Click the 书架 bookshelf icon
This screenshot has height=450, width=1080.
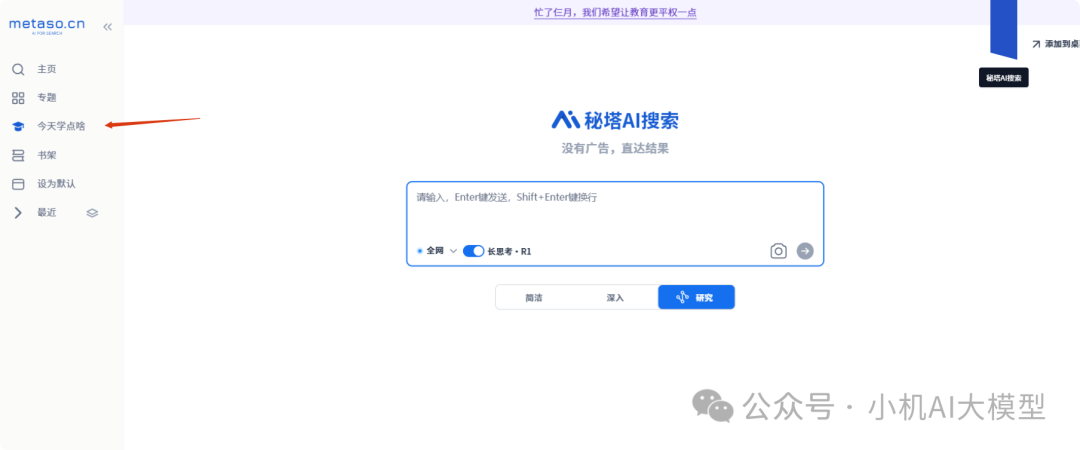click(x=19, y=156)
